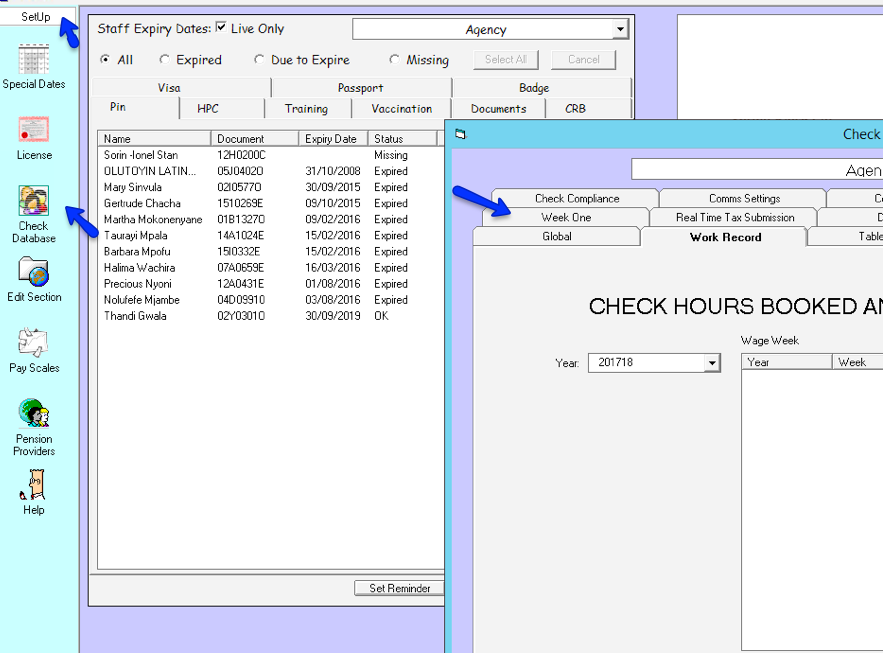Click the Check window title bar icon
883x653 pixels.
[461, 134]
